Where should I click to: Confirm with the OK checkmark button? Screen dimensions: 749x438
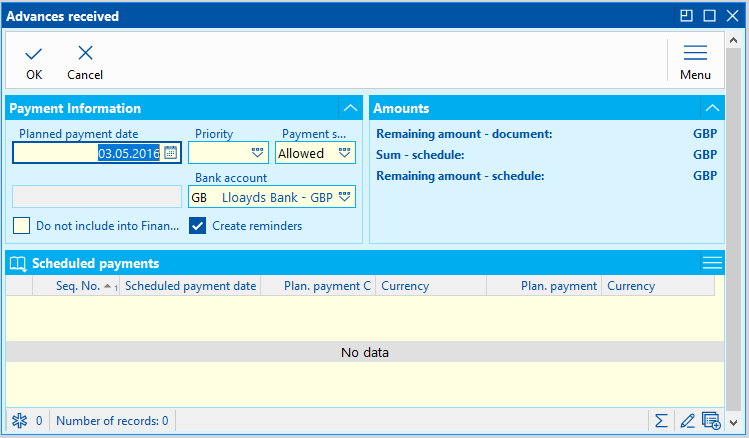tap(34, 63)
